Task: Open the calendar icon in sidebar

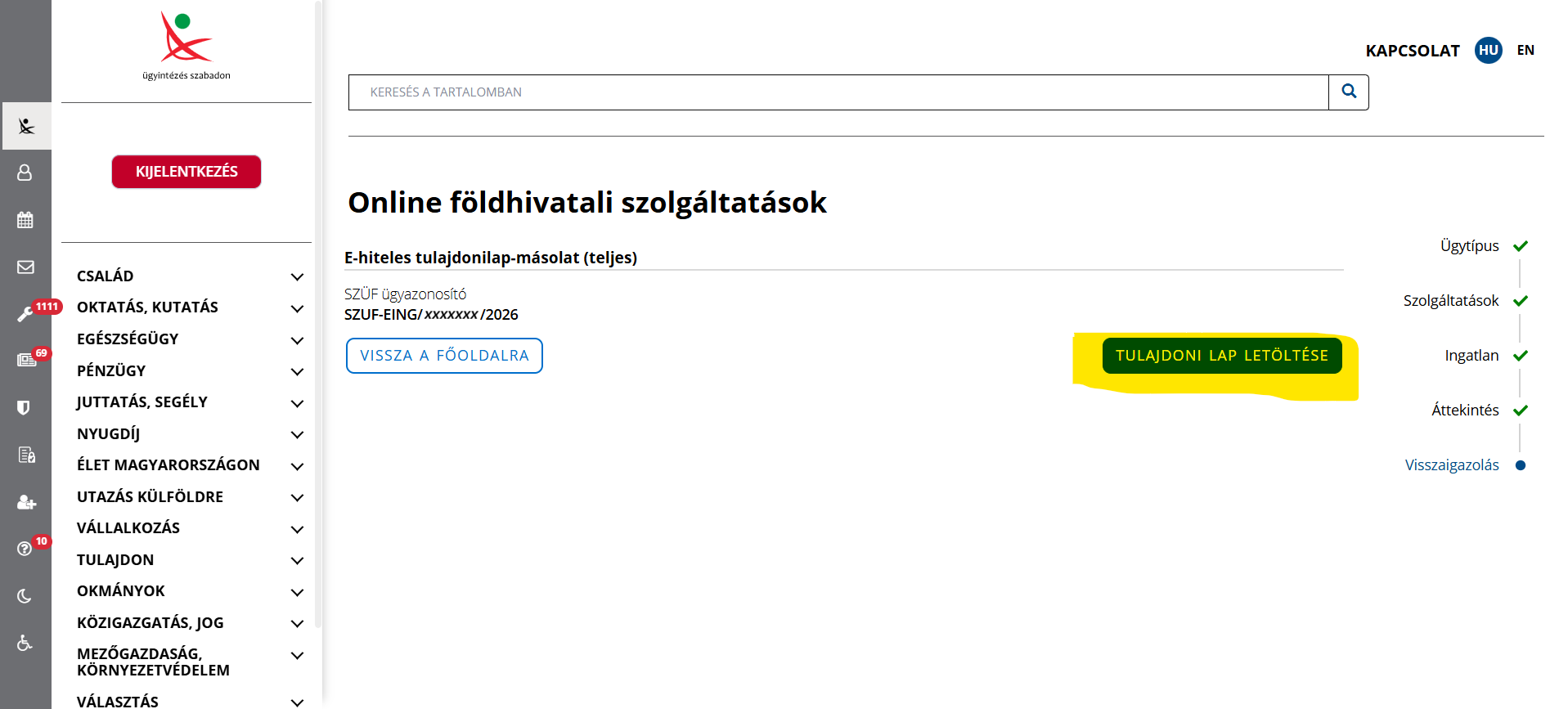Action: click(x=25, y=220)
